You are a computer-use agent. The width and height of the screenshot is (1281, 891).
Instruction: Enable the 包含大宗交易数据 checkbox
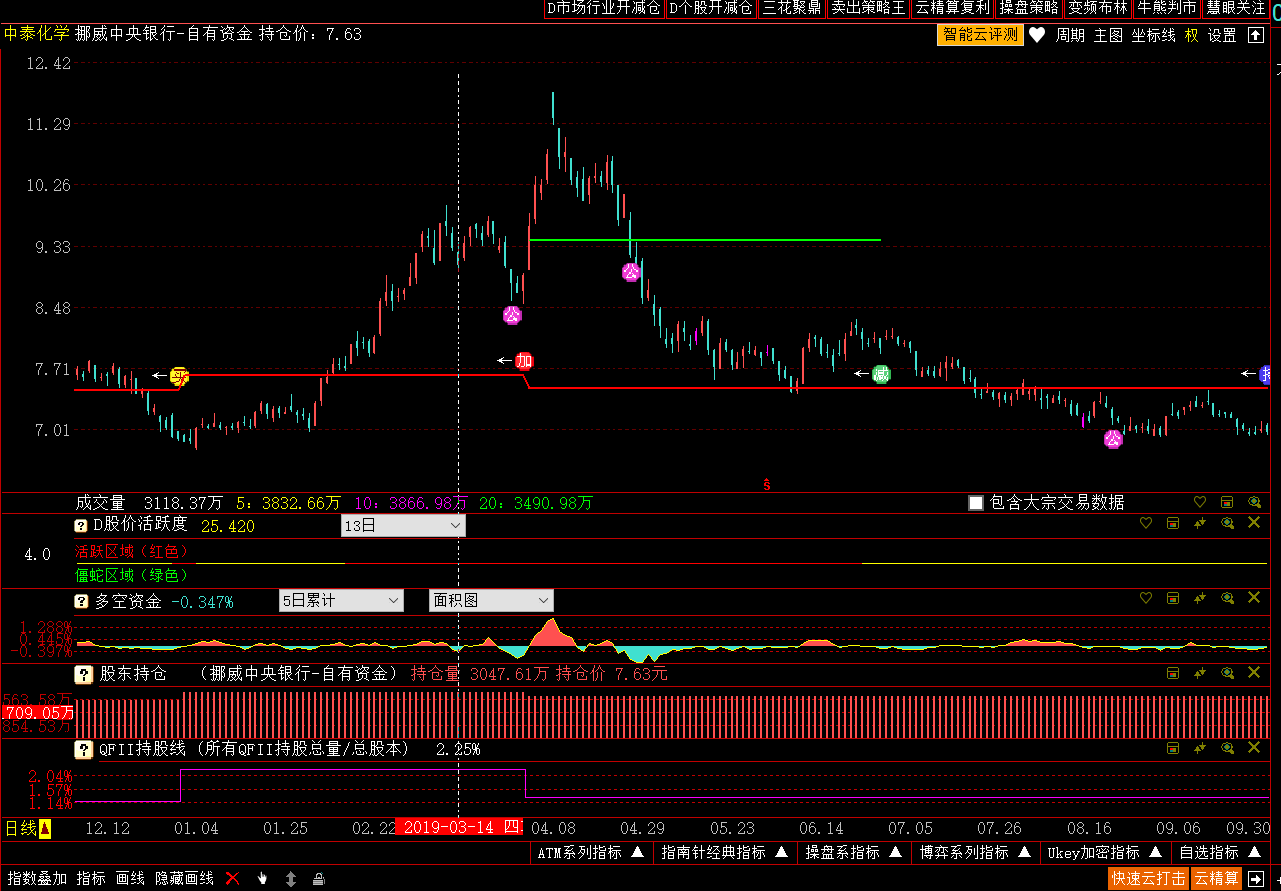tap(976, 502)
